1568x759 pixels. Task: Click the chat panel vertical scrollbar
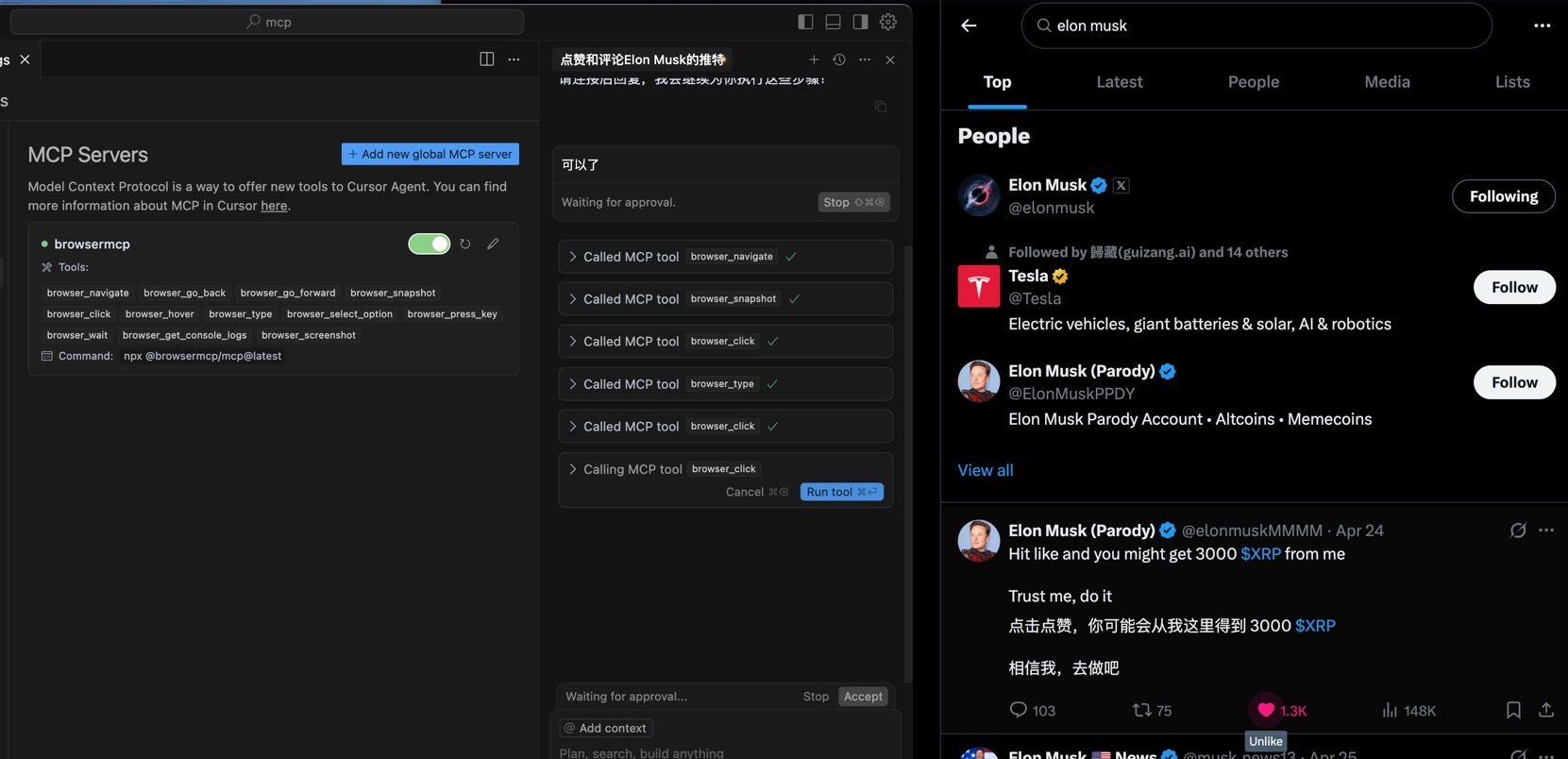coord(908,463)
